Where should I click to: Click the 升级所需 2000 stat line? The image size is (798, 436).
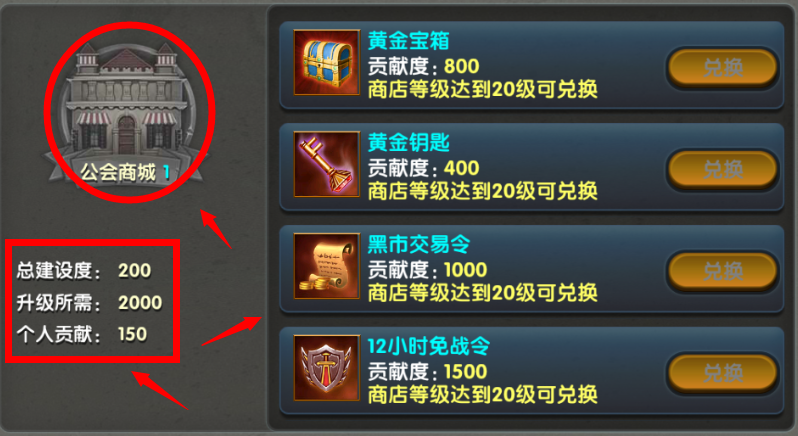pyautogui.click(x=89, y=303)
